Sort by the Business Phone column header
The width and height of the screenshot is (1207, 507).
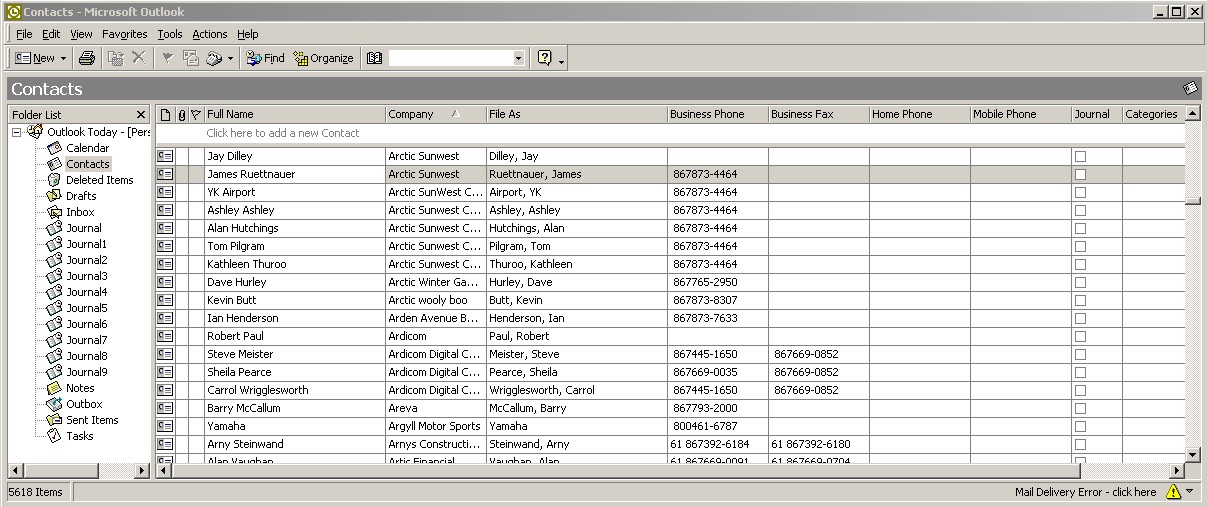(x=717, y=114)
